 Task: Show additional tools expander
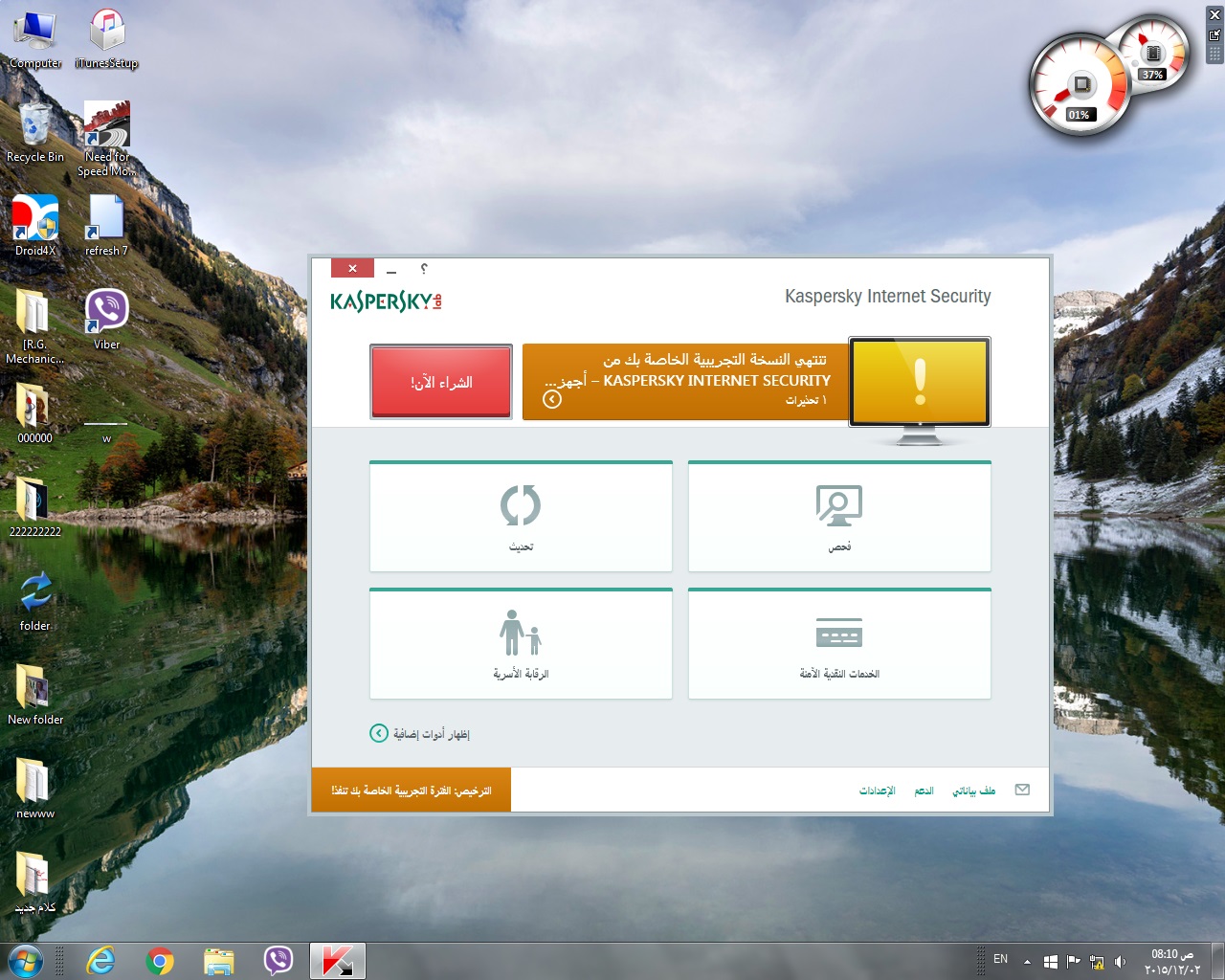pos(420,734)
